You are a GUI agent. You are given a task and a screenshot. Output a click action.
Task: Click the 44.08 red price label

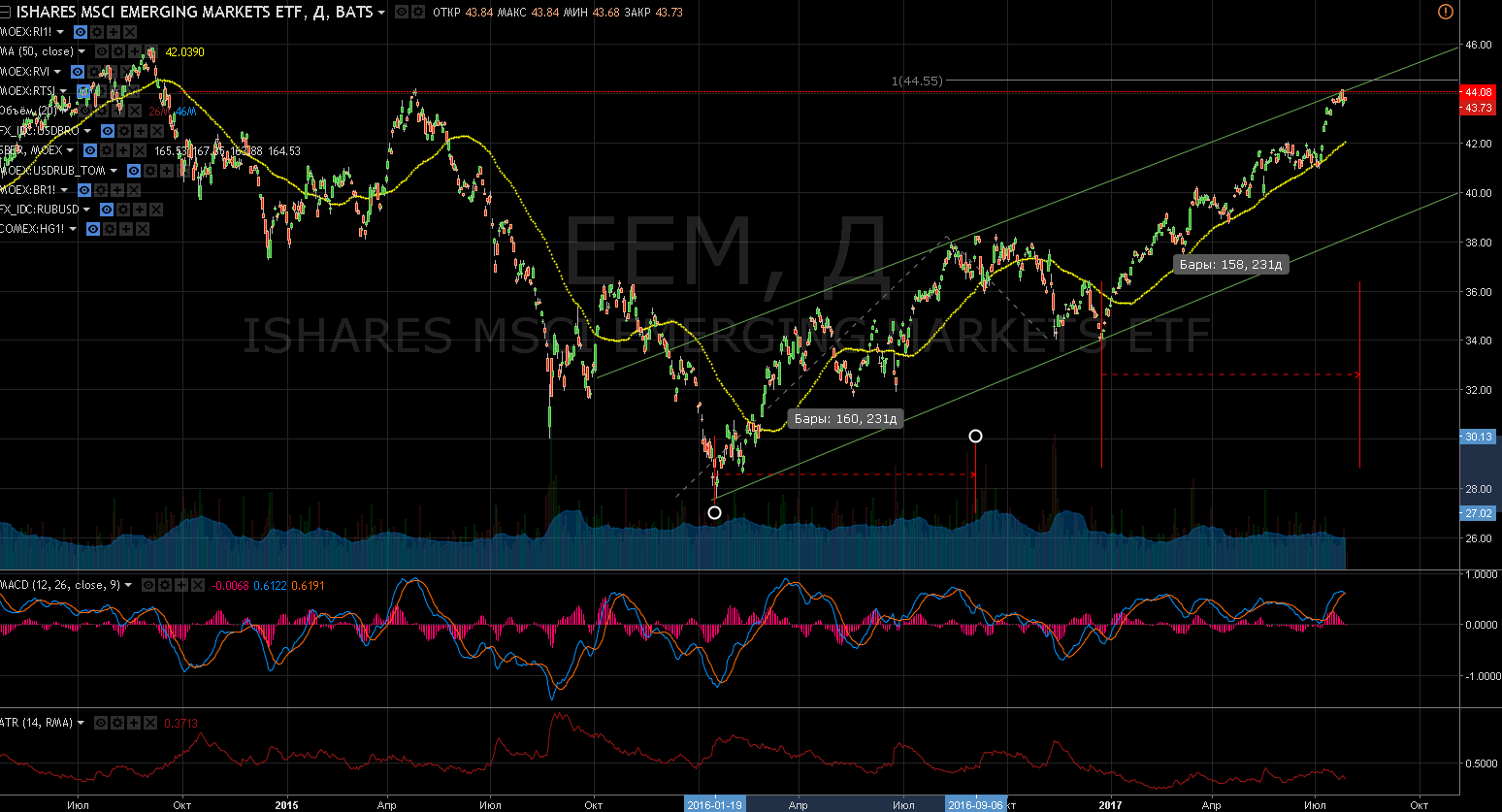click(1479, 92)
